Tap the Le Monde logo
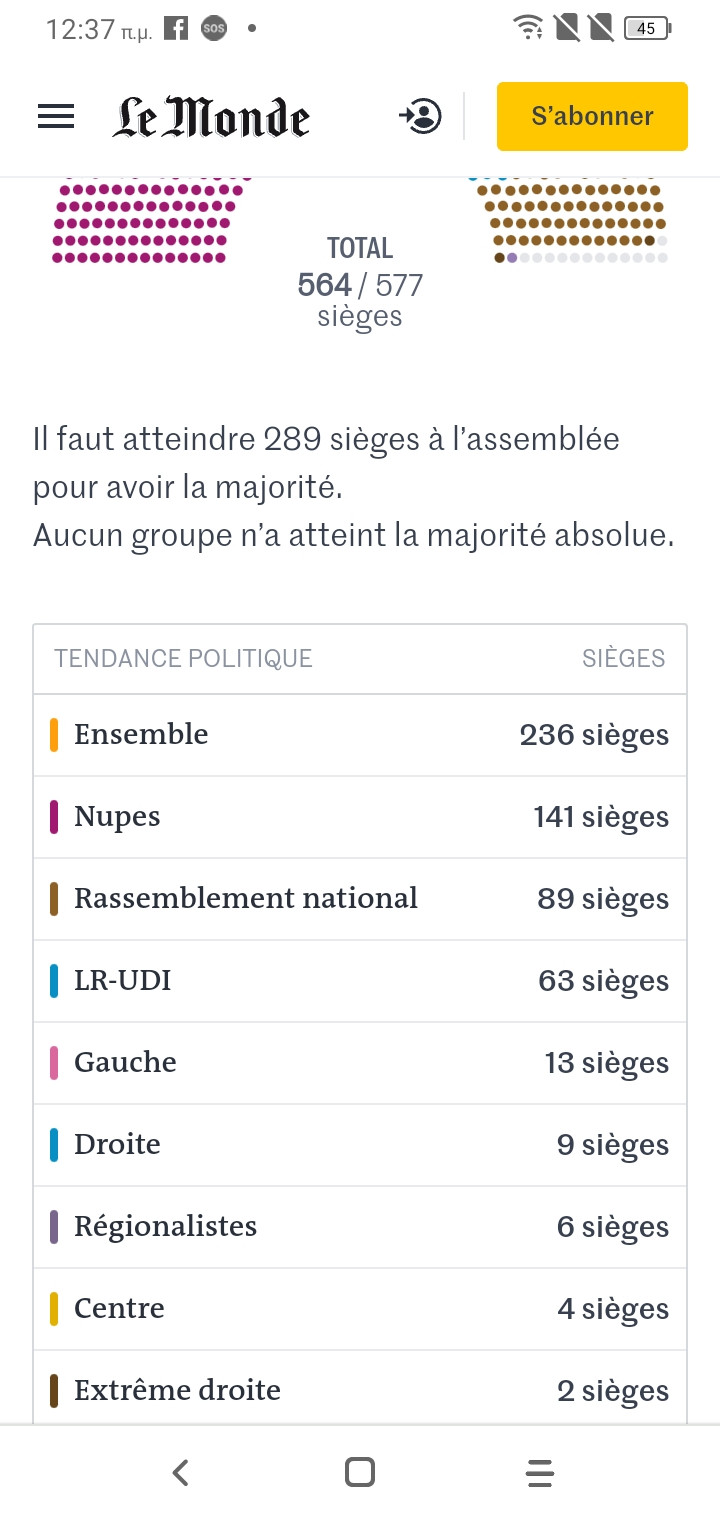 click(x=211, y=117)
